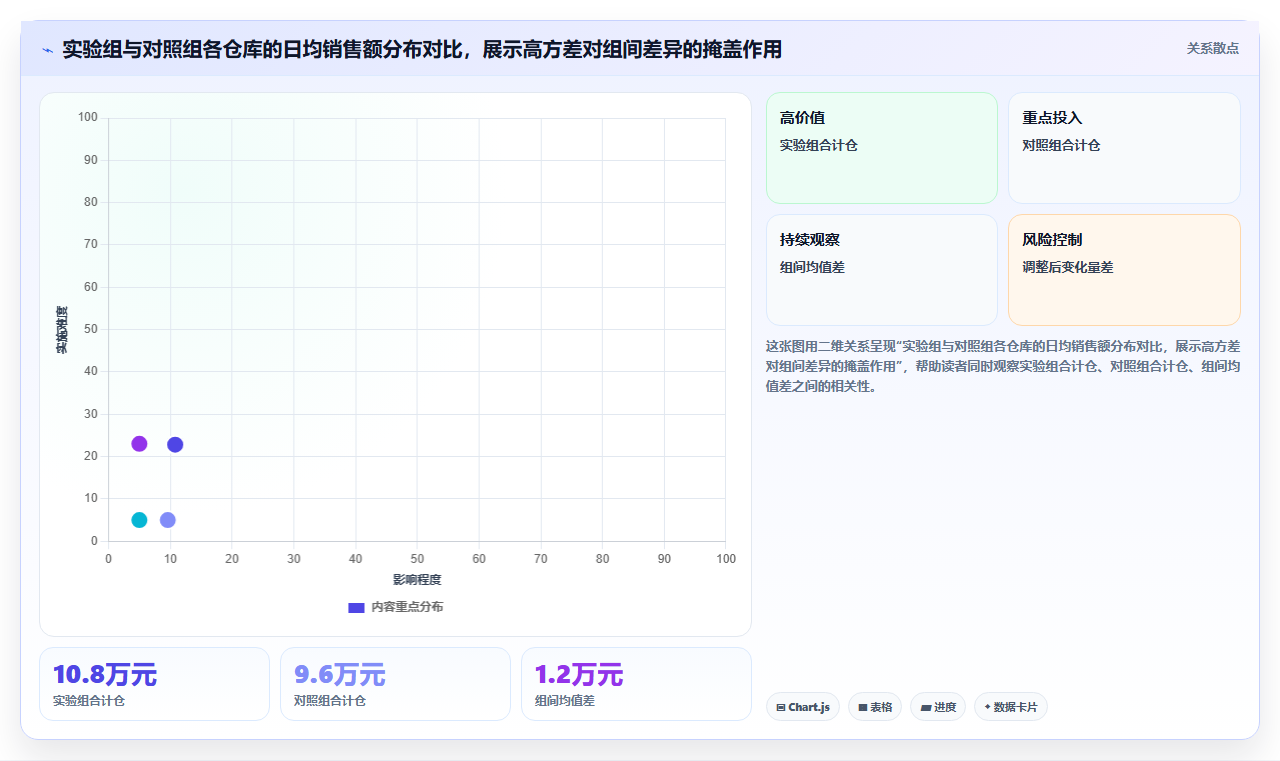Click 调整后变化量差 text in 风险控制 card
Screen dimensions: 1280x761
pyautogui.click(x=1067, y=267)
